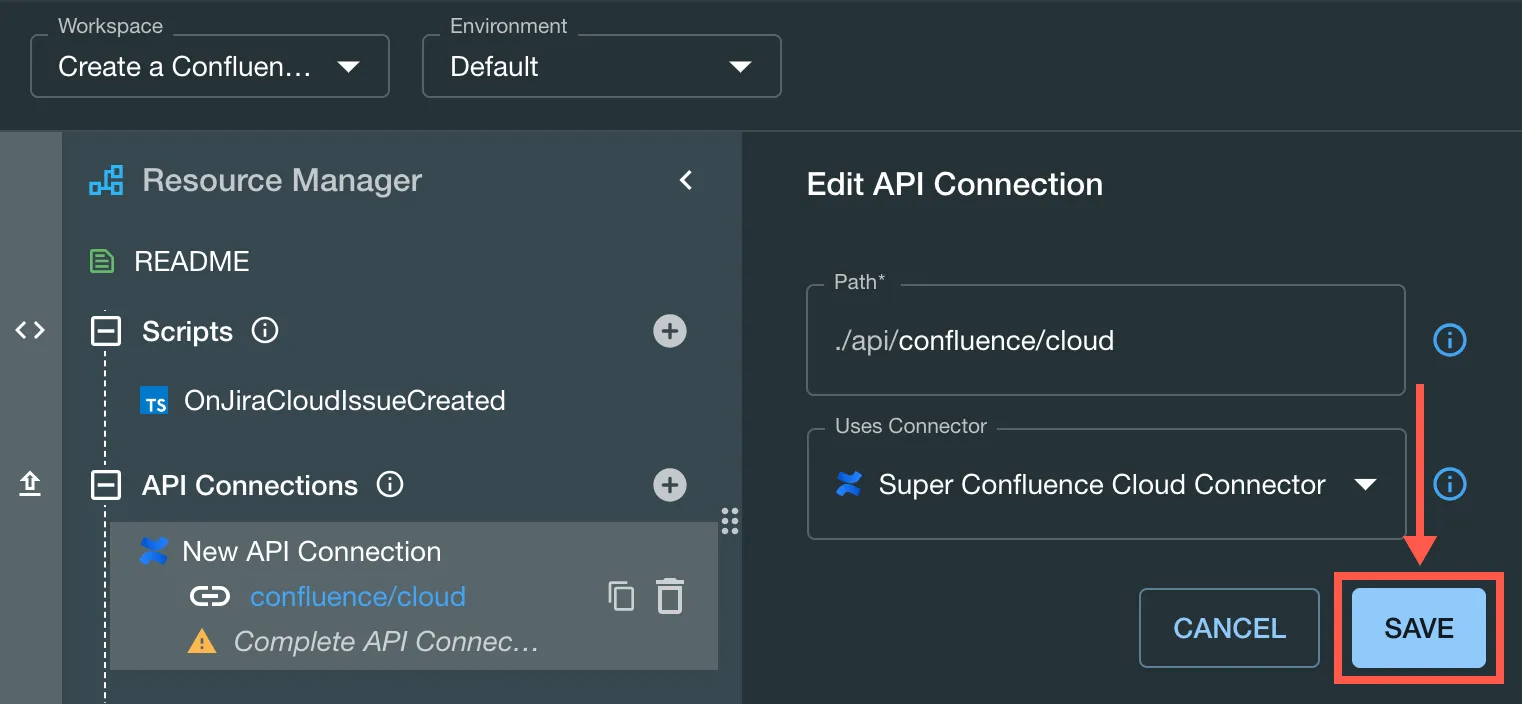
Task: Open the Workspace dropdown
Action: (210, 67)
